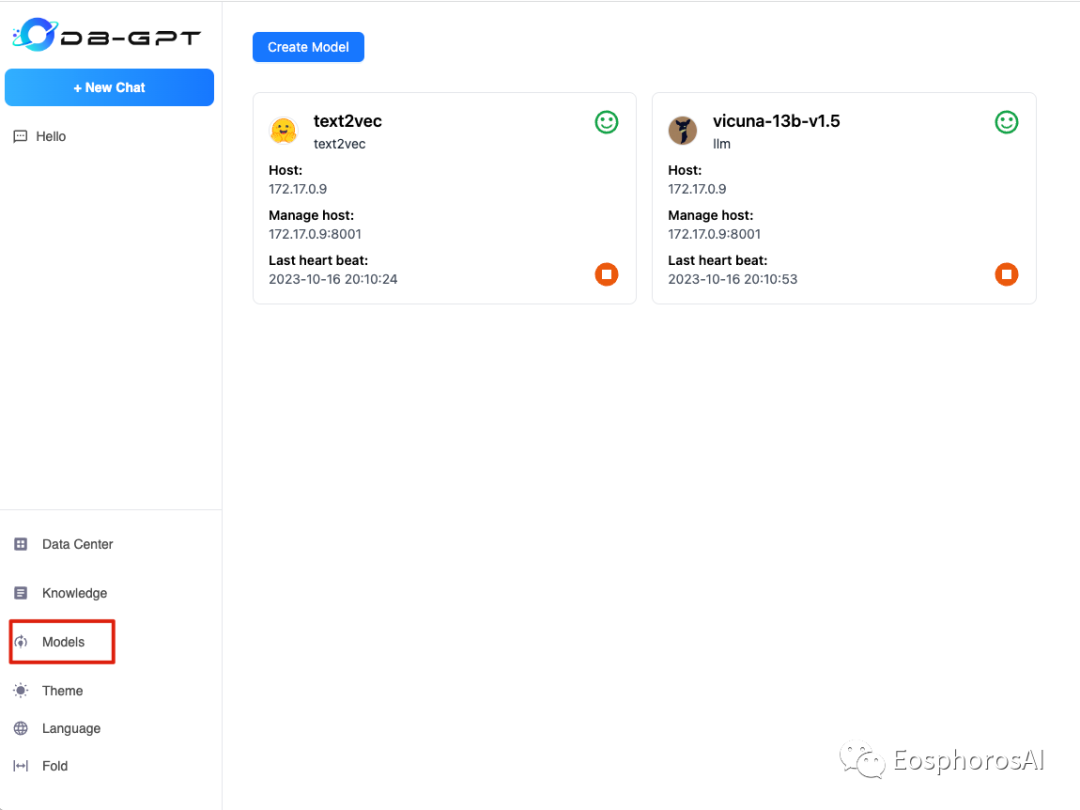The width and height of the screenshot is (1080, 810).
Task: Select the vicuna-13b-v1.5 model title
Action: point(776,121)
